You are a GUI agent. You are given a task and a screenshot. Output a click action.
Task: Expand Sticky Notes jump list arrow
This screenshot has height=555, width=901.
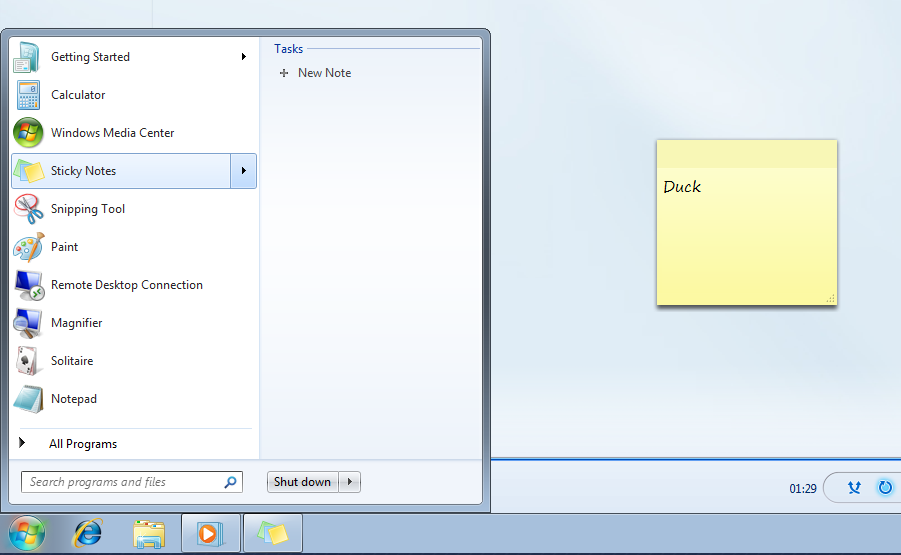(x=244, y=171)
